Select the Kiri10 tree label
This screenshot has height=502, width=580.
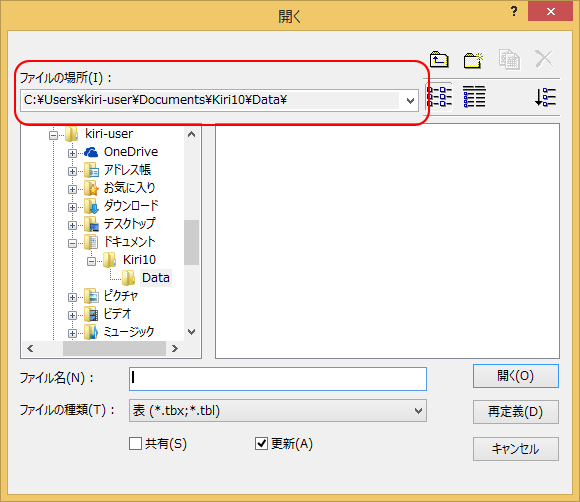tap(139, 260)
